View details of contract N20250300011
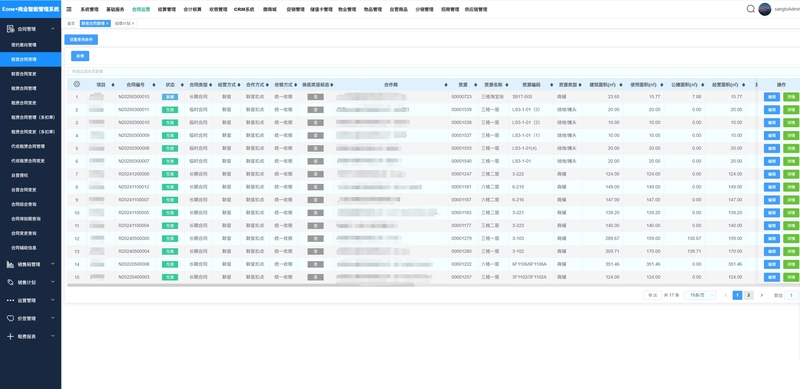This screenshot has width=800, height=389. coord(791,110)
